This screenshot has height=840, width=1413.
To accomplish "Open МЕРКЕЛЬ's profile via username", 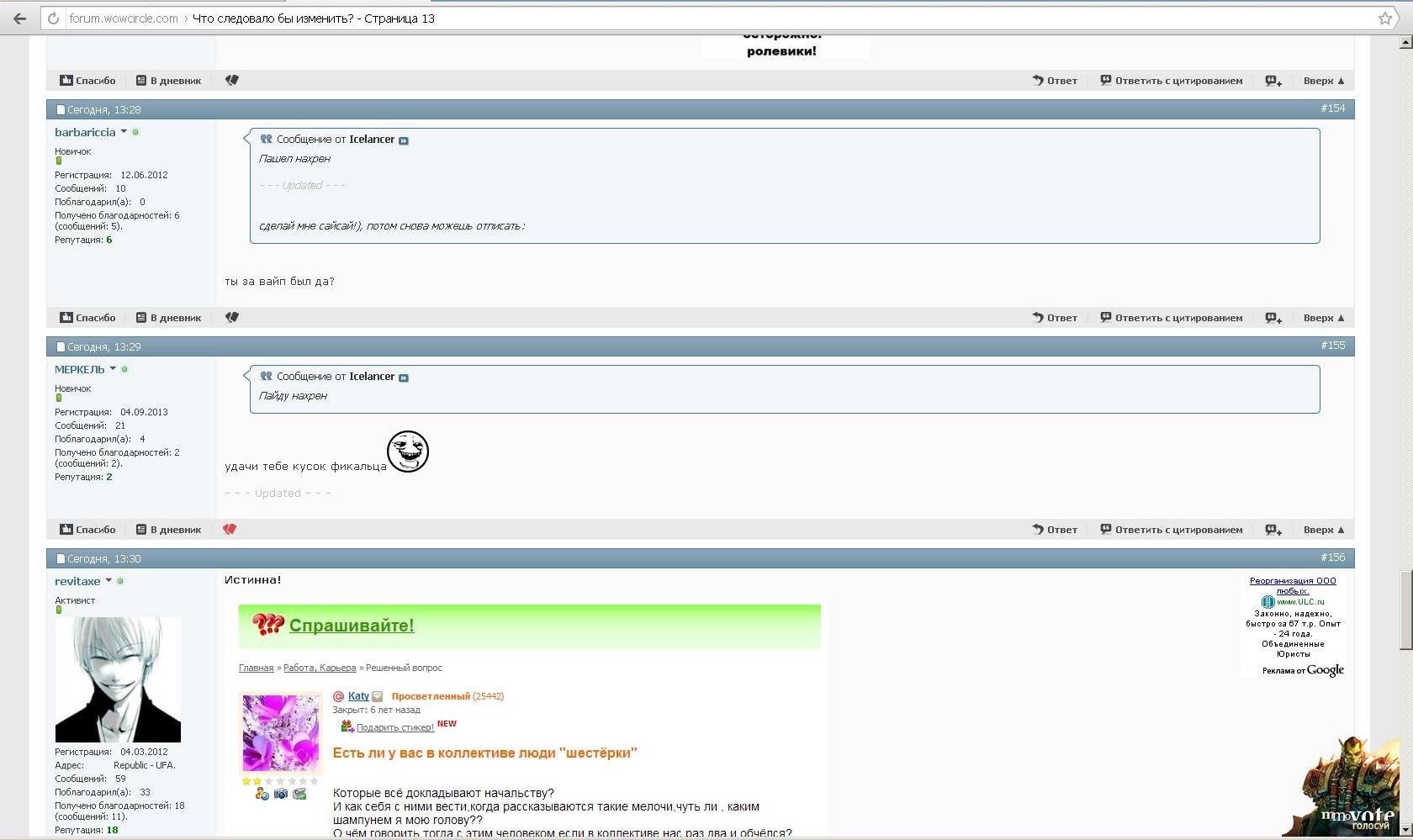I will (x=80, y=369).
